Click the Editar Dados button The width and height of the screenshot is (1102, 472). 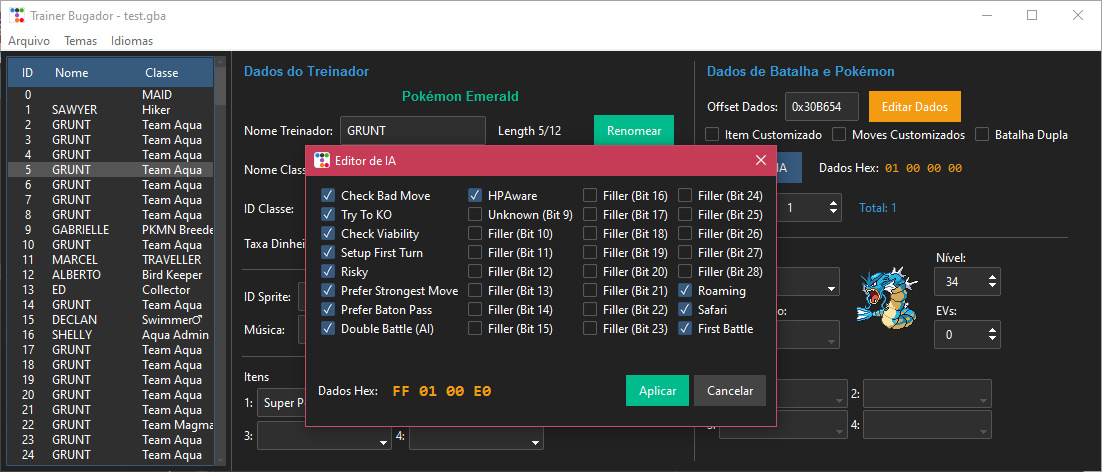[914, 106]
